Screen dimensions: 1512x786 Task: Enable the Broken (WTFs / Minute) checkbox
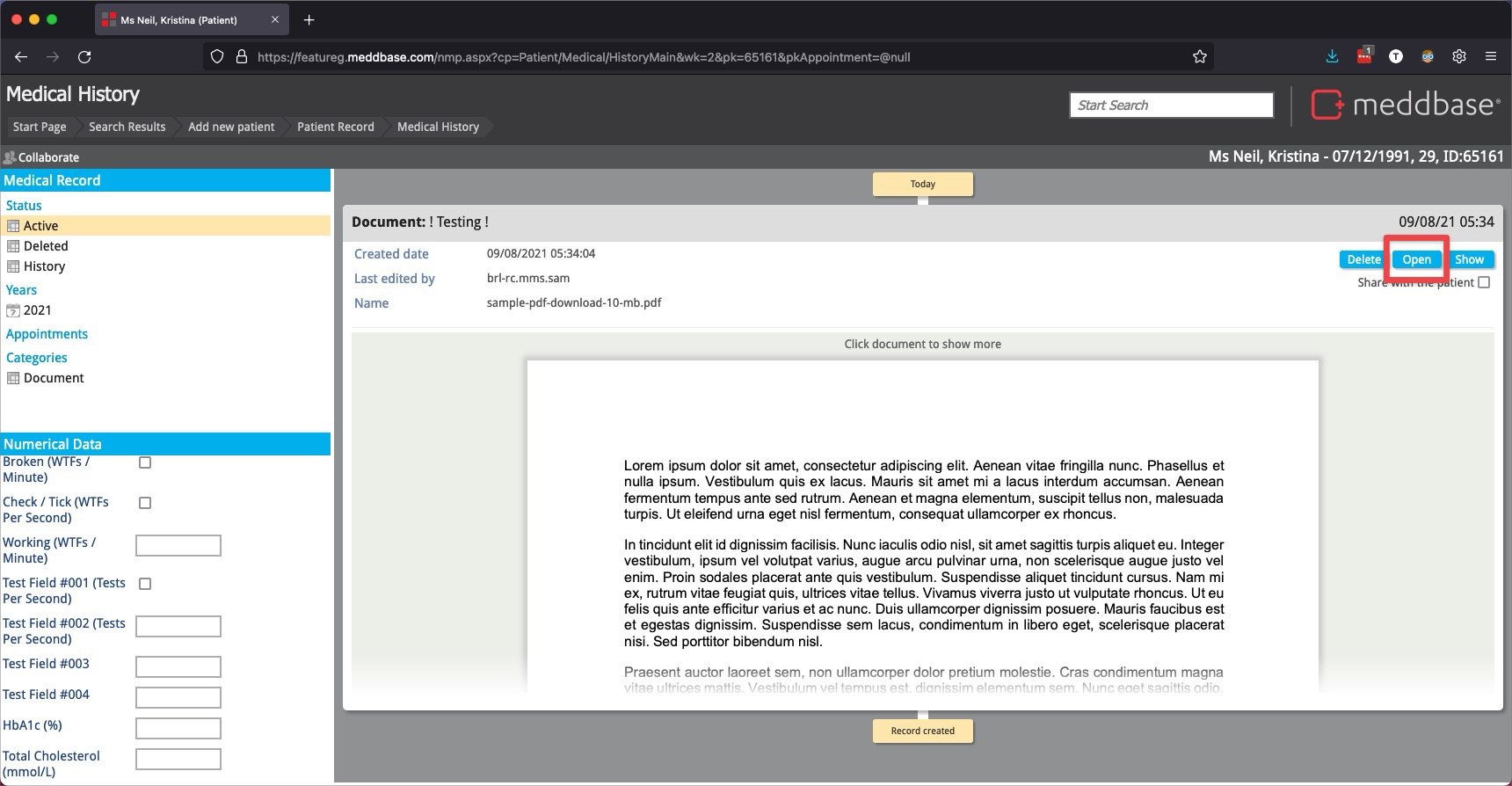145,462
